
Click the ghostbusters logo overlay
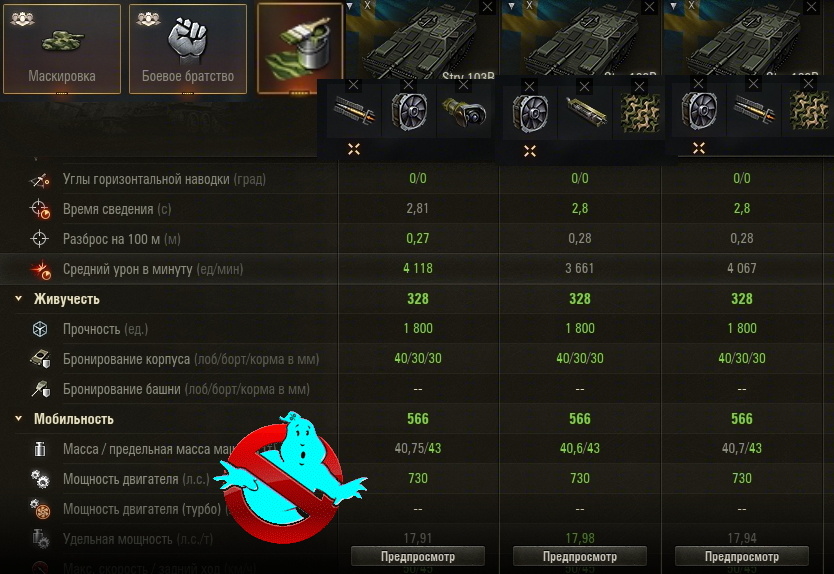point(290,477)
